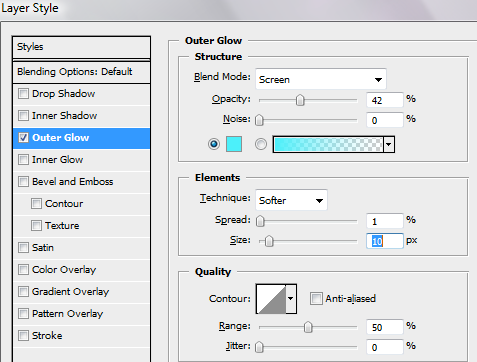Click the Spread slider handle
Viewport: 477px width, 362px height.
pos(260,221)
